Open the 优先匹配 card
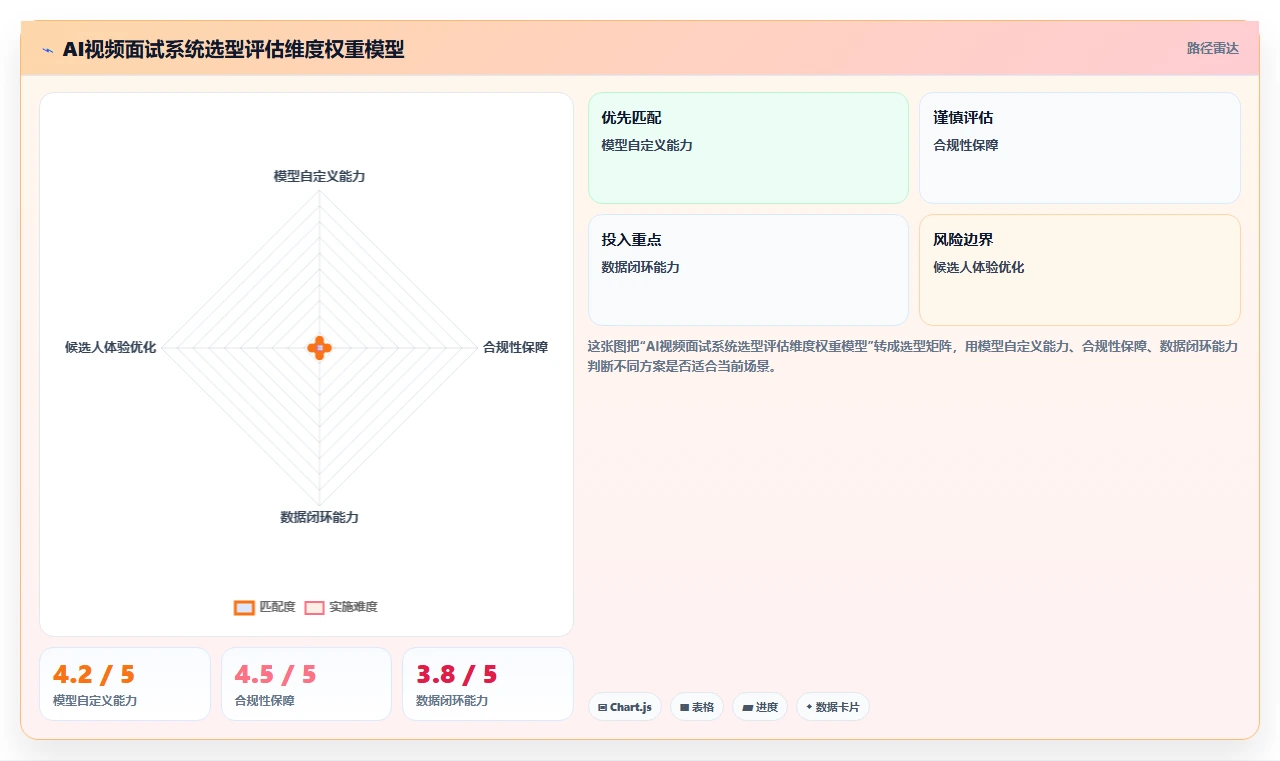Screen dimensions: 1280x761 [x=748, y=148]
